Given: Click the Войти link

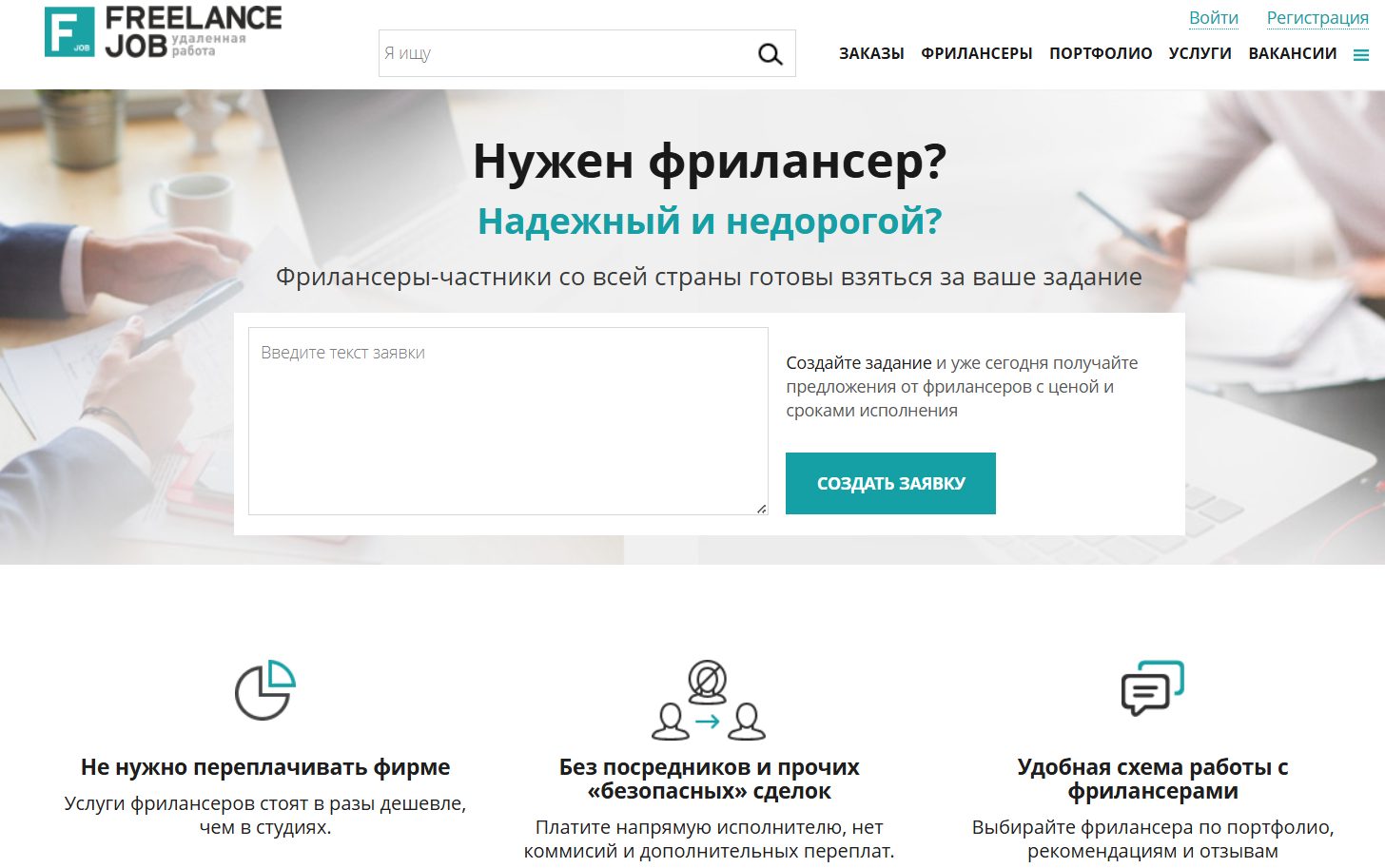Looking at the screenshot, I should click(1214, 18).
